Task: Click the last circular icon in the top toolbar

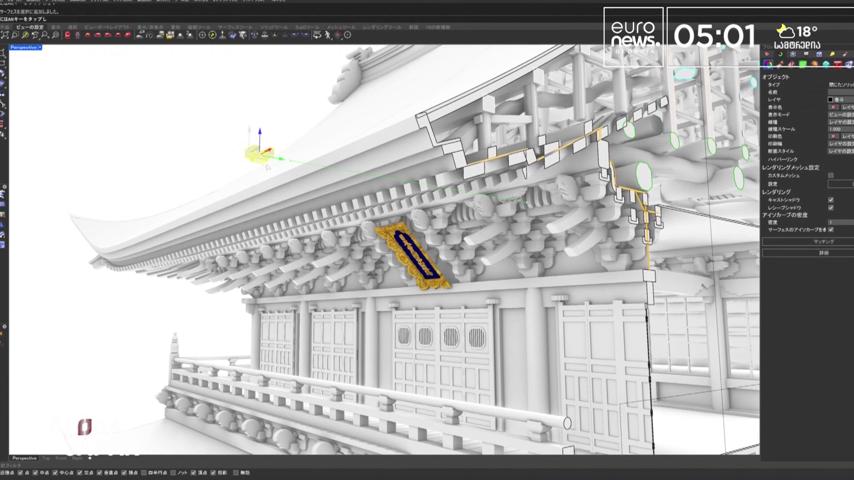Action: 347,35
